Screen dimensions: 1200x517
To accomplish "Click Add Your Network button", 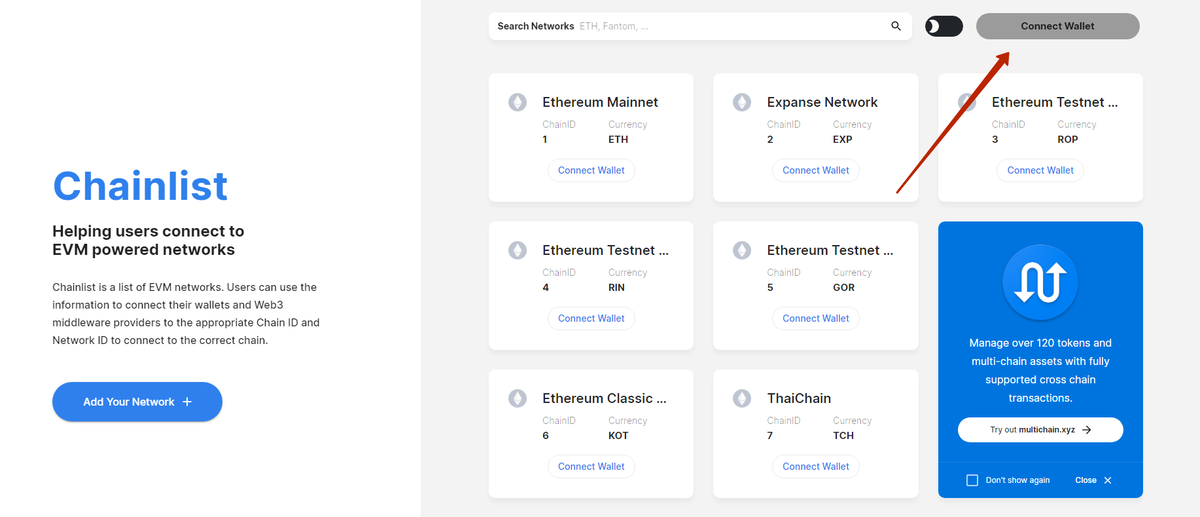I will pyautogui.click(x=137, y=402).
